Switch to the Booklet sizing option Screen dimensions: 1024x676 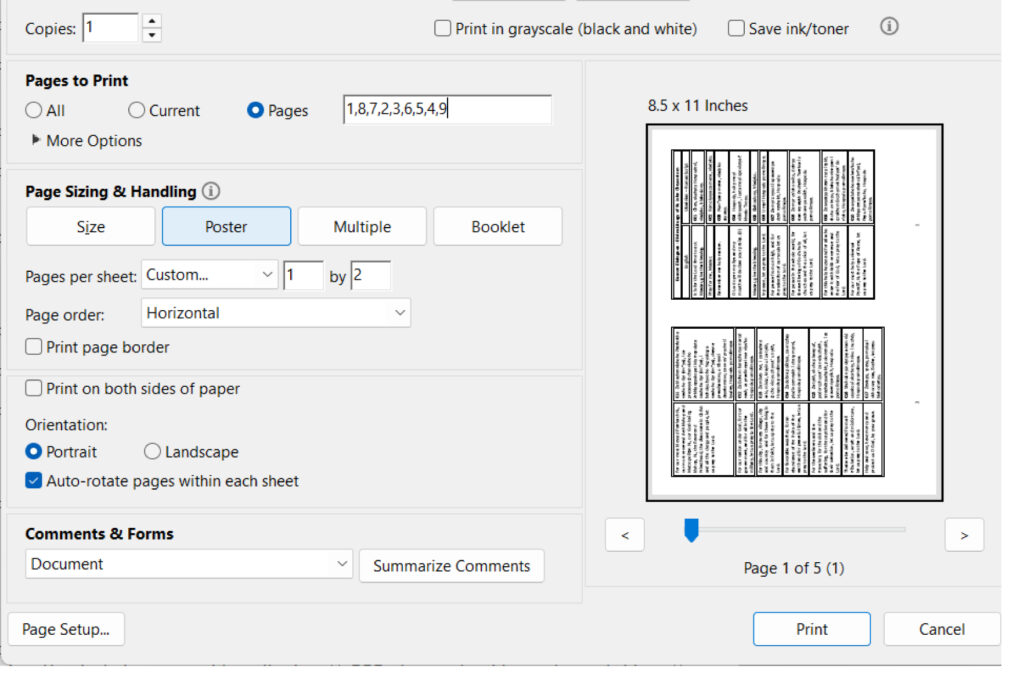(x=498, y=227)
